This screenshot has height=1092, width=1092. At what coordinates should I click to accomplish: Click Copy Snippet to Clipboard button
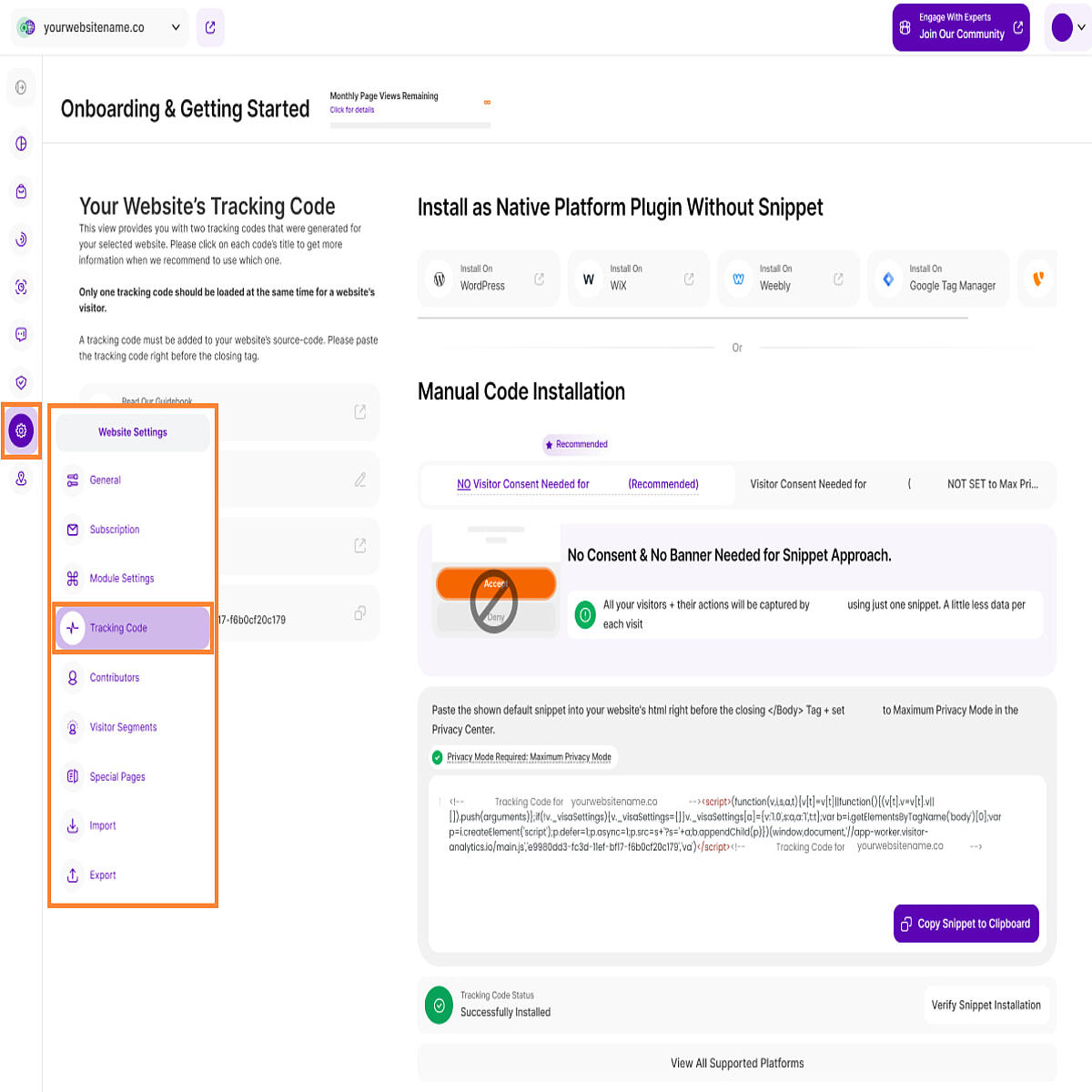966,924
